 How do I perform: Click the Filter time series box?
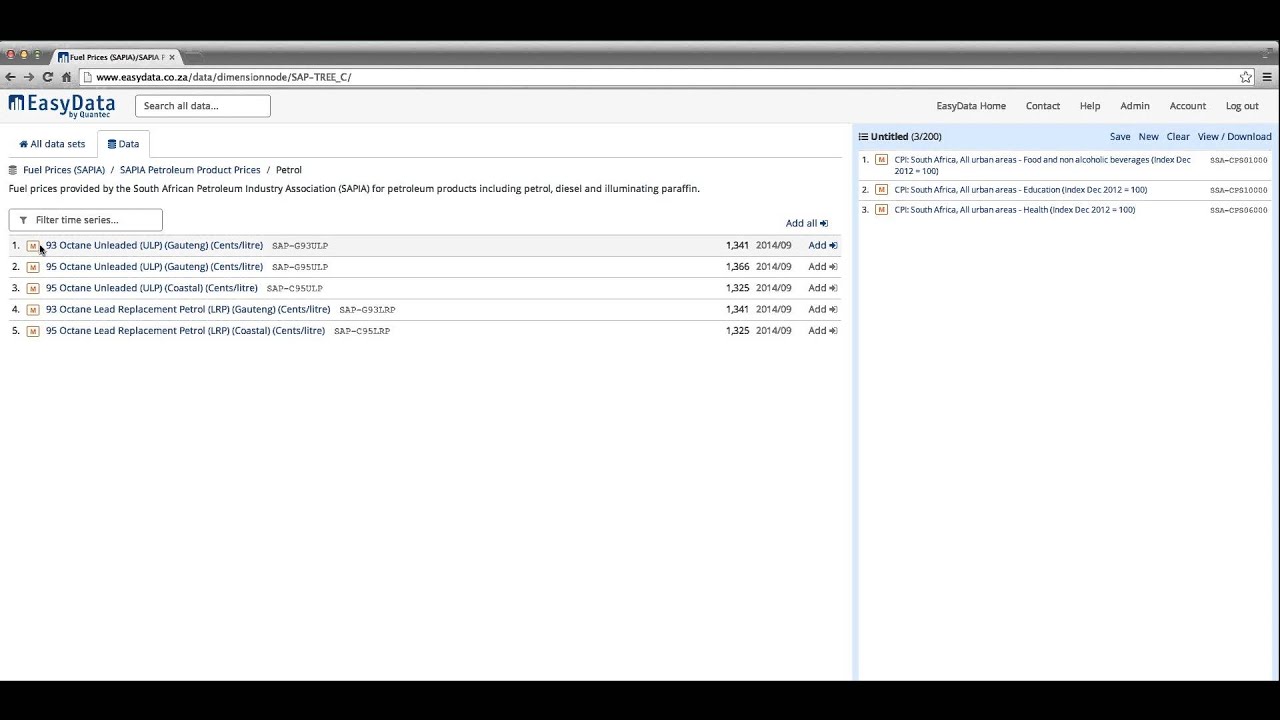point(86,220)
